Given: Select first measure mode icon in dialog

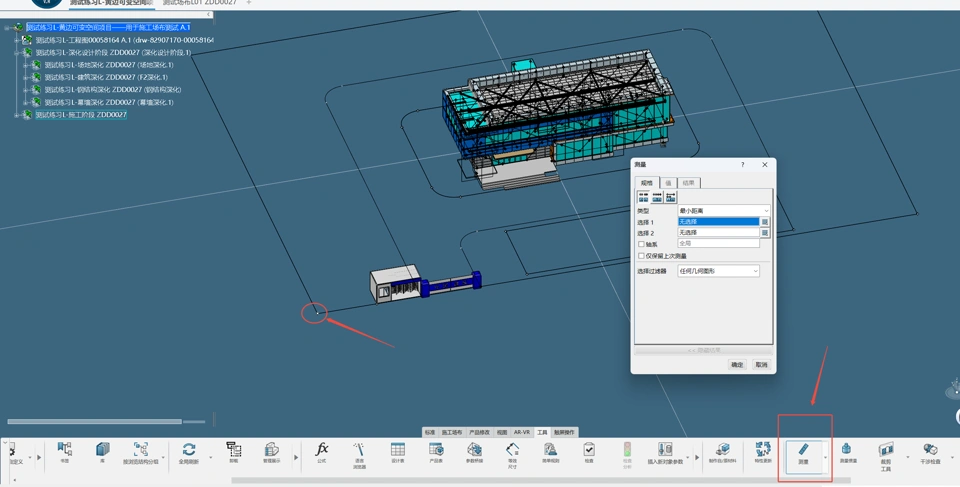Looking at the screenshot, I should pyautogui.click(x=644, y=198).
